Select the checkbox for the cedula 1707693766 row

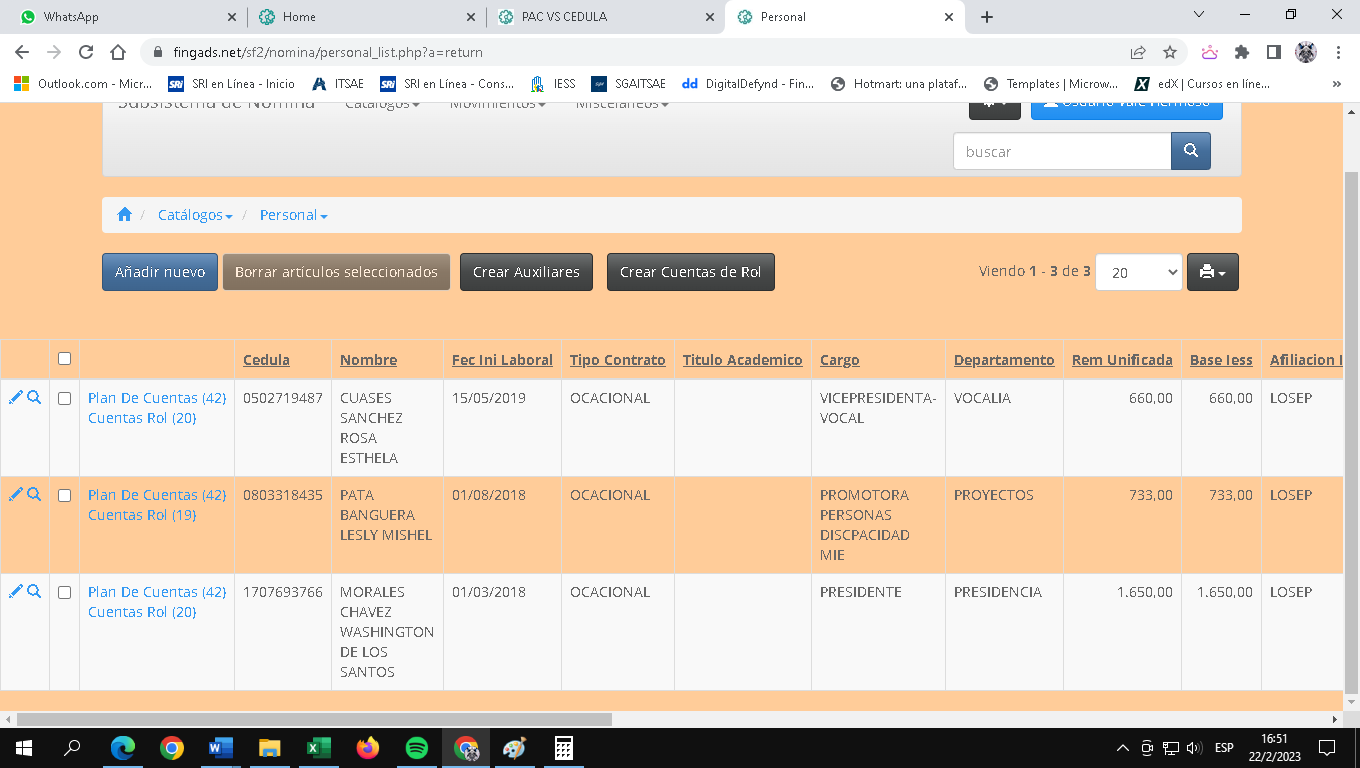pos(65,592)
